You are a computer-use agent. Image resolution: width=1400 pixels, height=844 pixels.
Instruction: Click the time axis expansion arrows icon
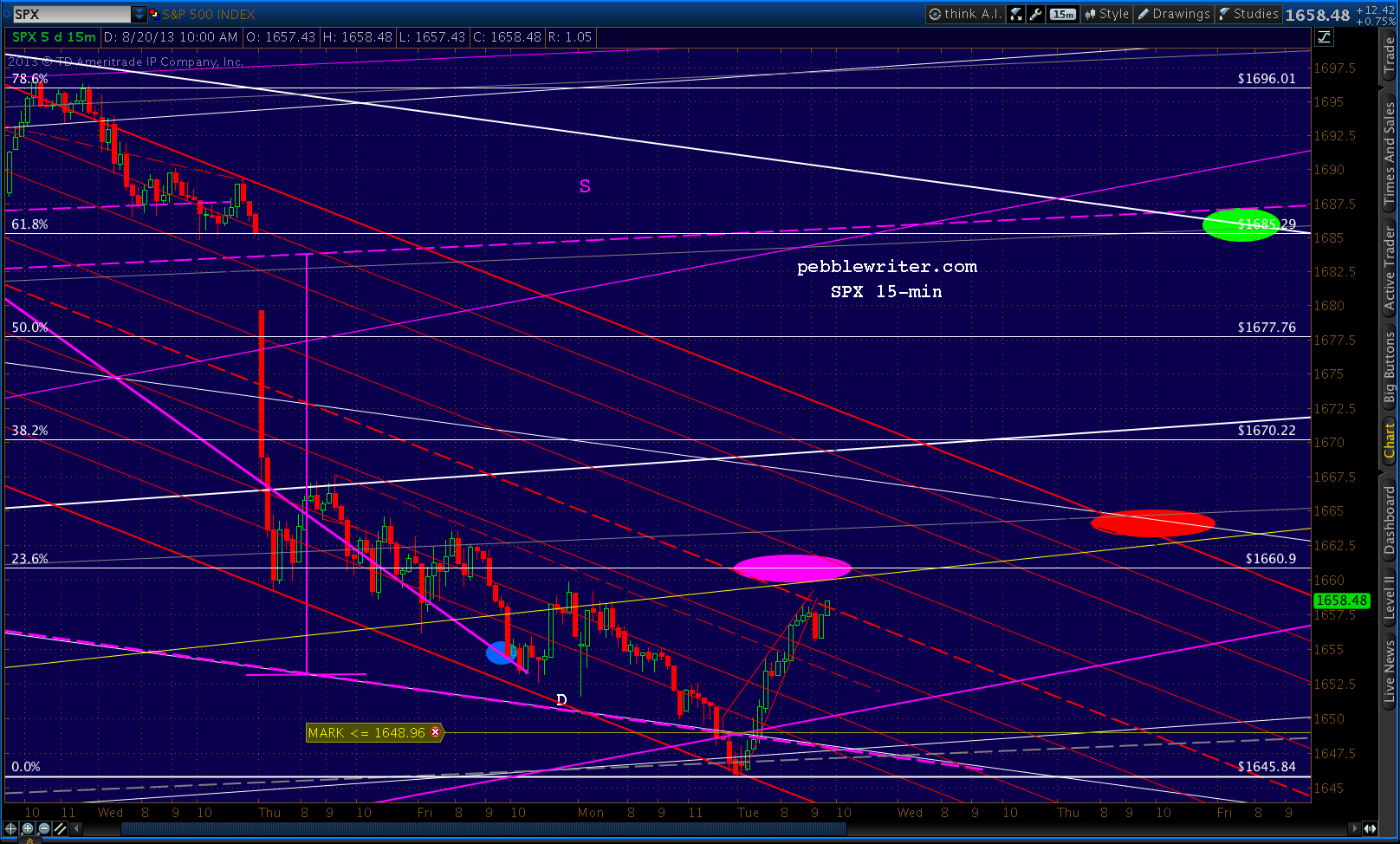[x=1370, y=829]
